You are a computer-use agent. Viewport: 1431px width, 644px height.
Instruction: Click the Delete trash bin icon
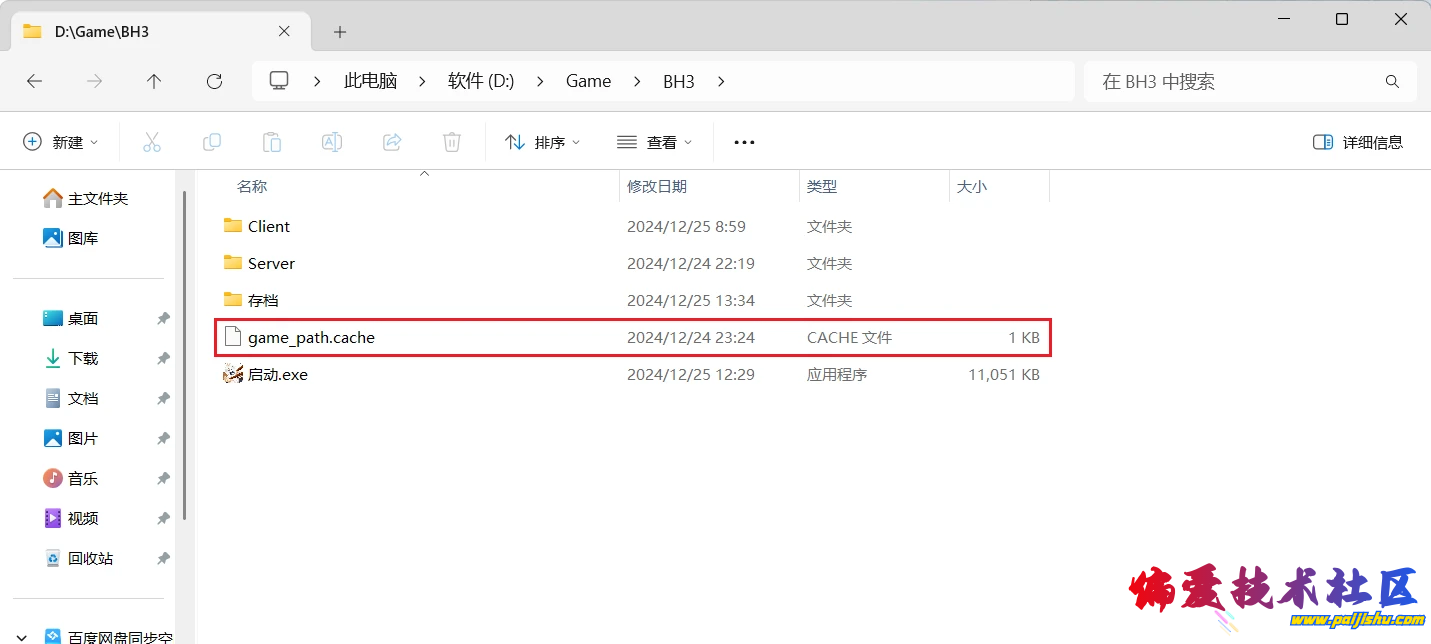tap(452, 142)
